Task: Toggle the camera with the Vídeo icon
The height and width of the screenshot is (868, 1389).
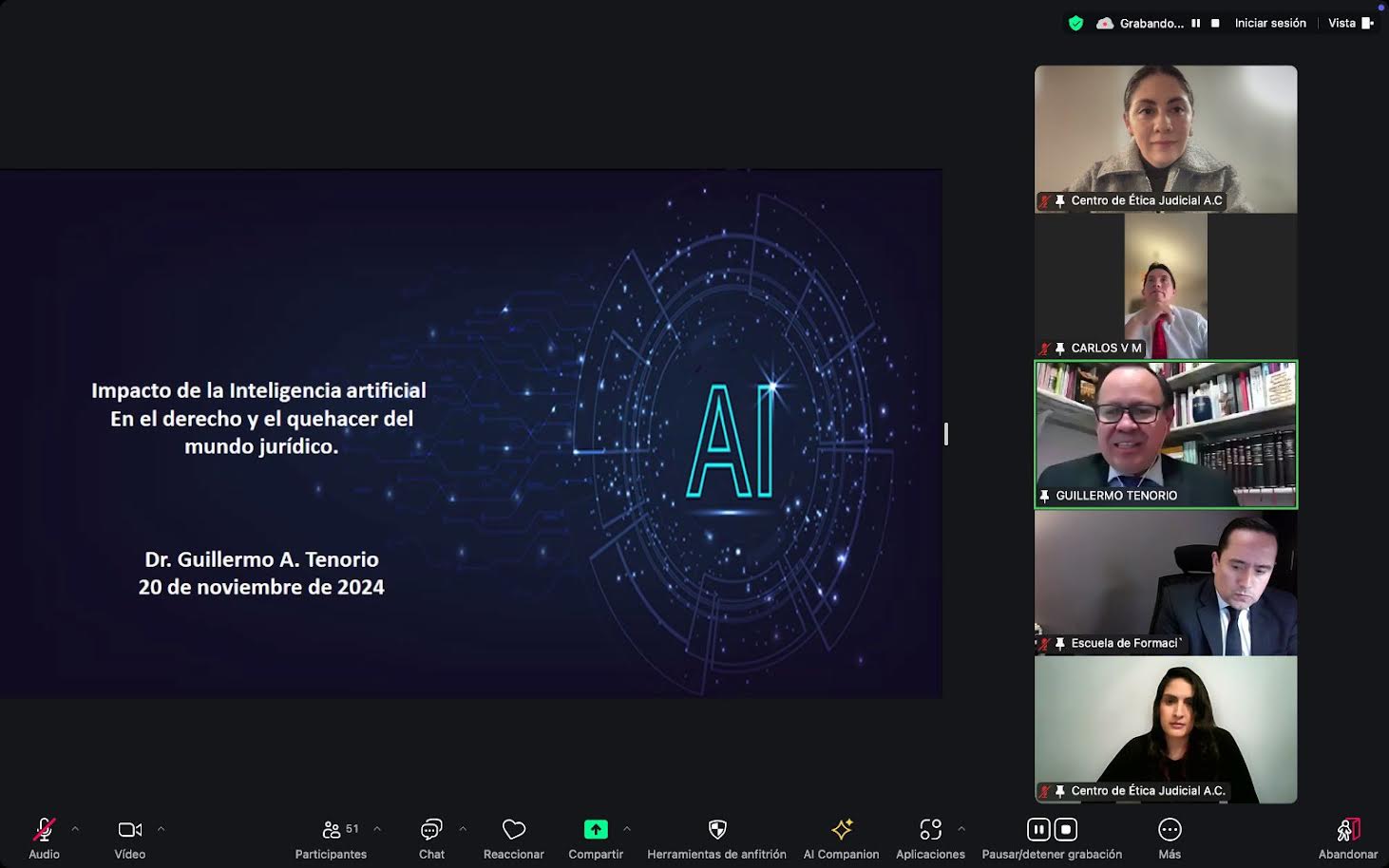Action: click(130, 830)
